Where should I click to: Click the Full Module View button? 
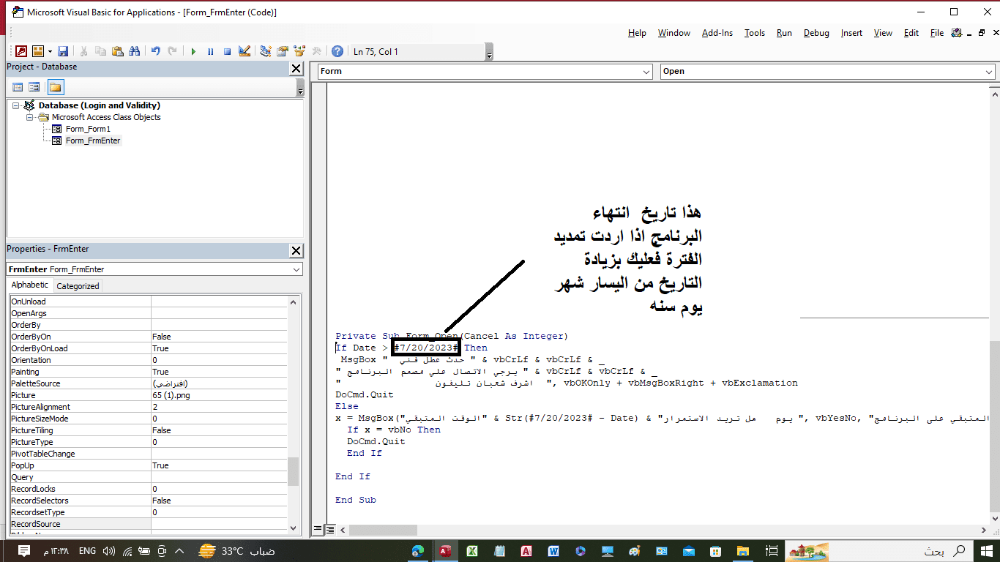(x=330, y=529)
